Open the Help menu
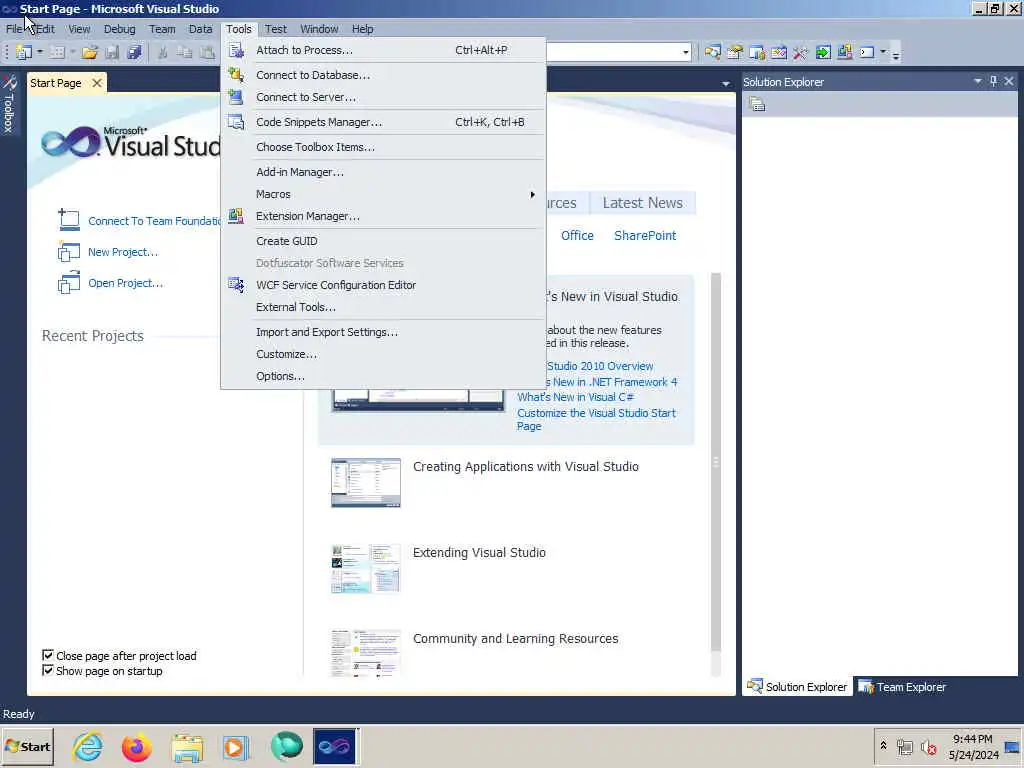 pos(362,29)
